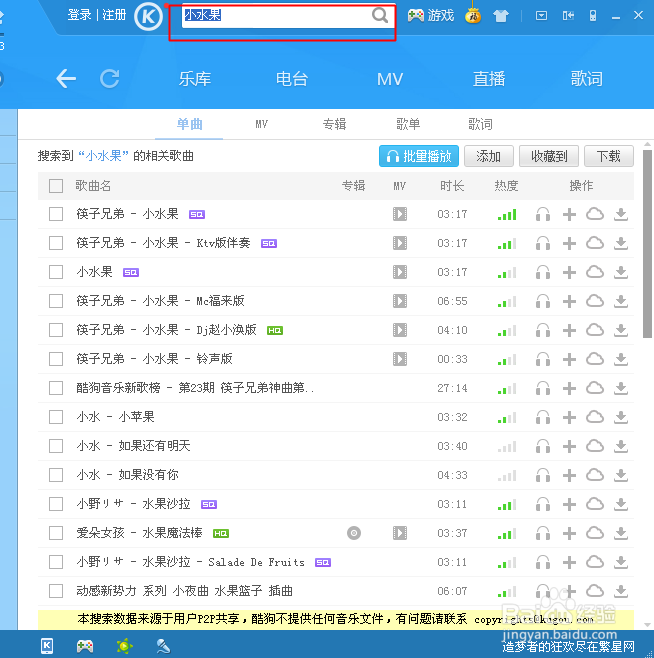The width and height of the screenshot is (654, 658).
Task: Check the box for Ktv版伴奏 row
Action: tap(56, 243)
